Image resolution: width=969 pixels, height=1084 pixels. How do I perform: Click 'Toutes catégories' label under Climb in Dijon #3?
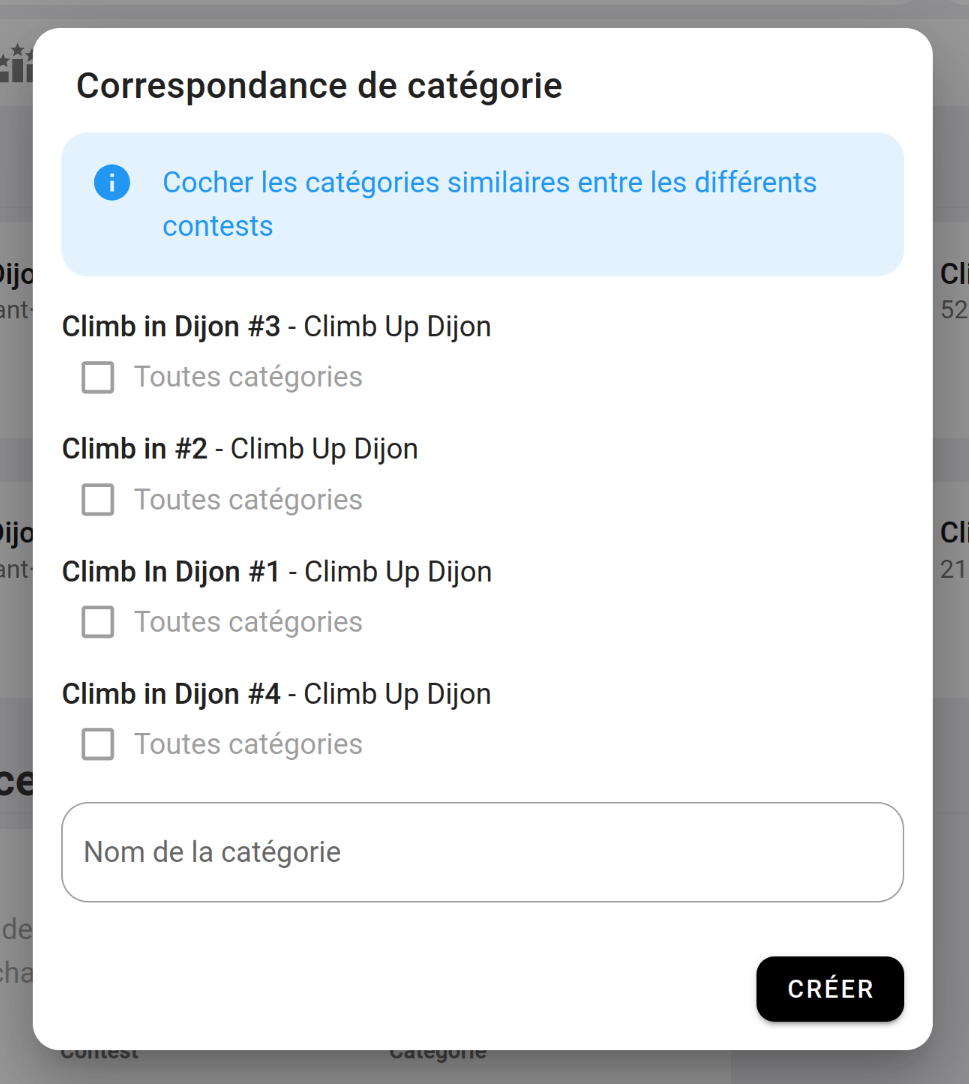[x=248, y=378]
